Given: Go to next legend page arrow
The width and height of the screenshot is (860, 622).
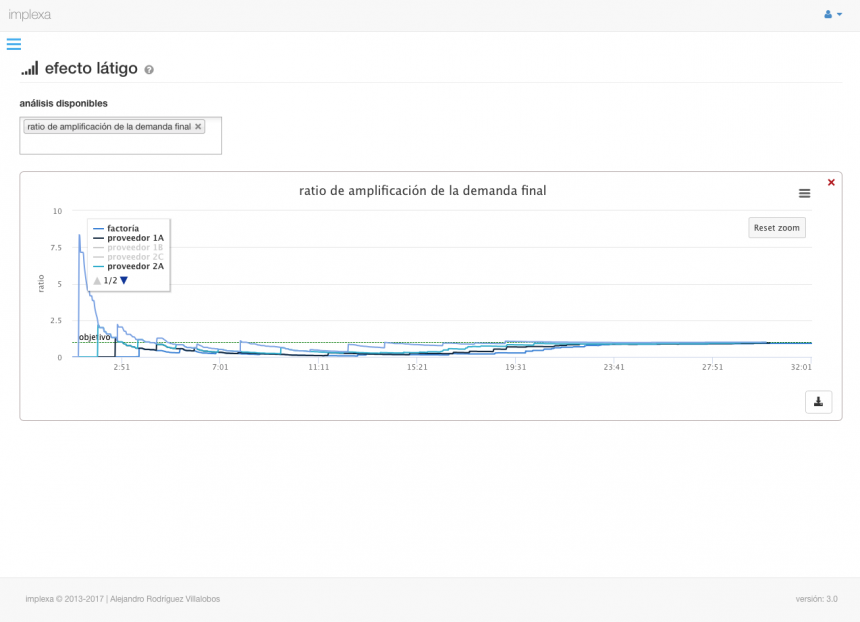Looking at the screenshot, I should pos(124,281).
